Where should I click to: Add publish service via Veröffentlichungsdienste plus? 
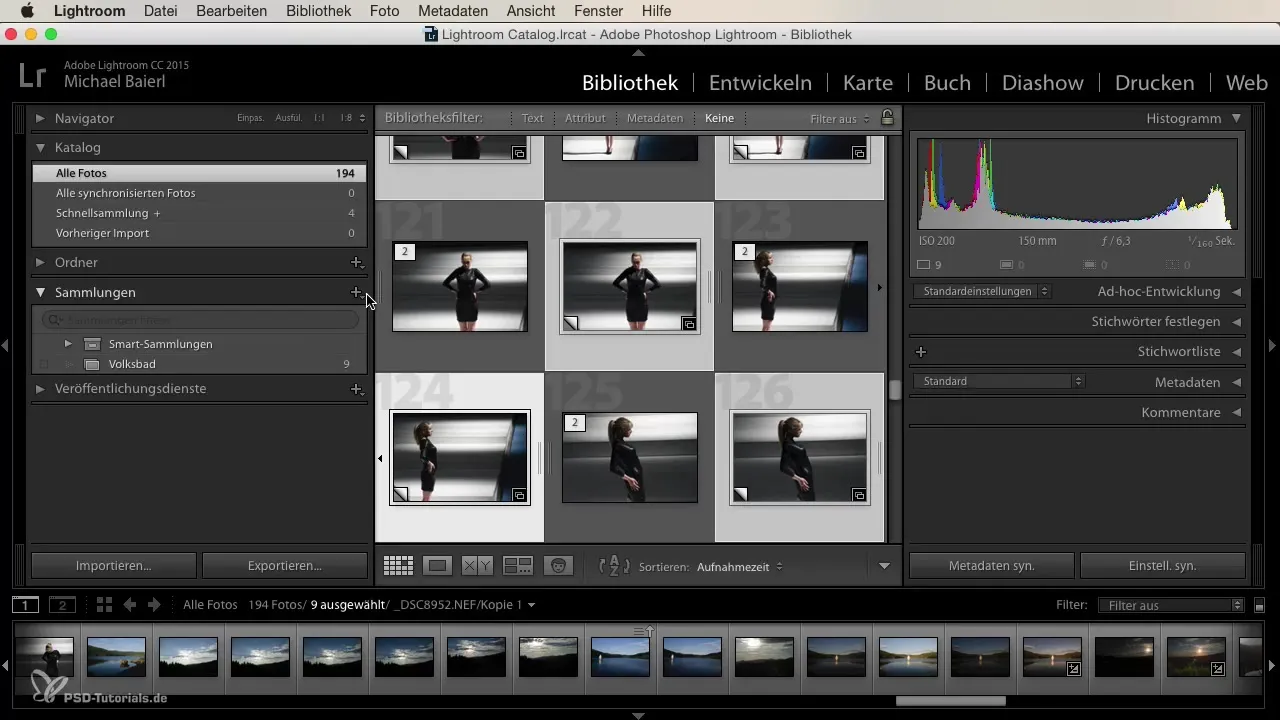pyautogui.click(x=356, y=389)
